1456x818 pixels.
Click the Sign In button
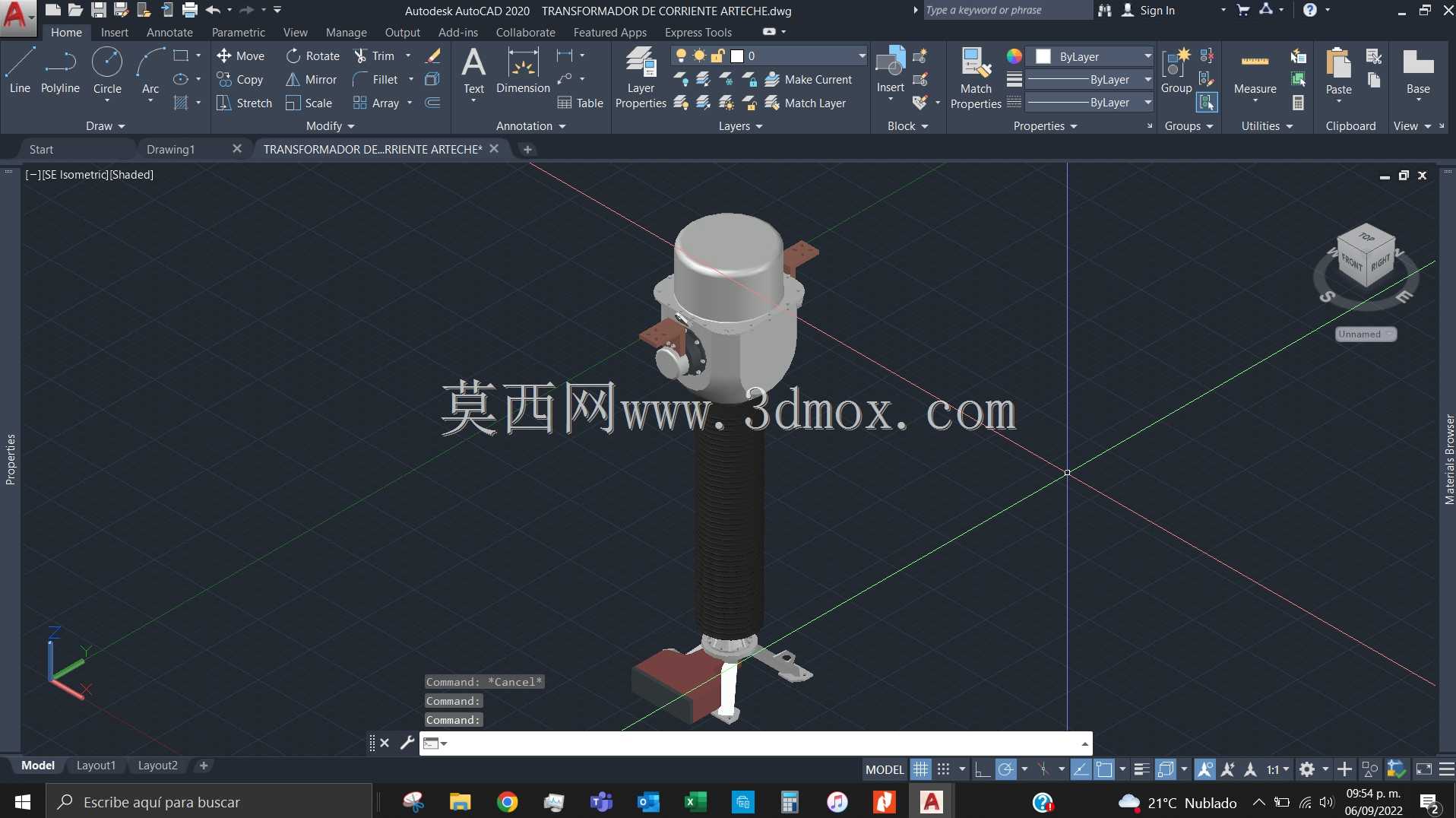(1148, 11)
